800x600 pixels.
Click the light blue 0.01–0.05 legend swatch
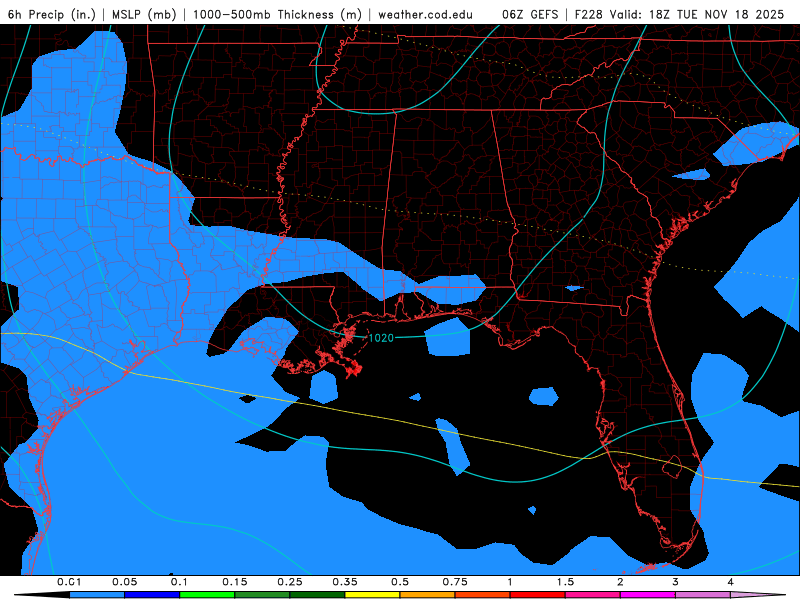click(x=97, y=595)
